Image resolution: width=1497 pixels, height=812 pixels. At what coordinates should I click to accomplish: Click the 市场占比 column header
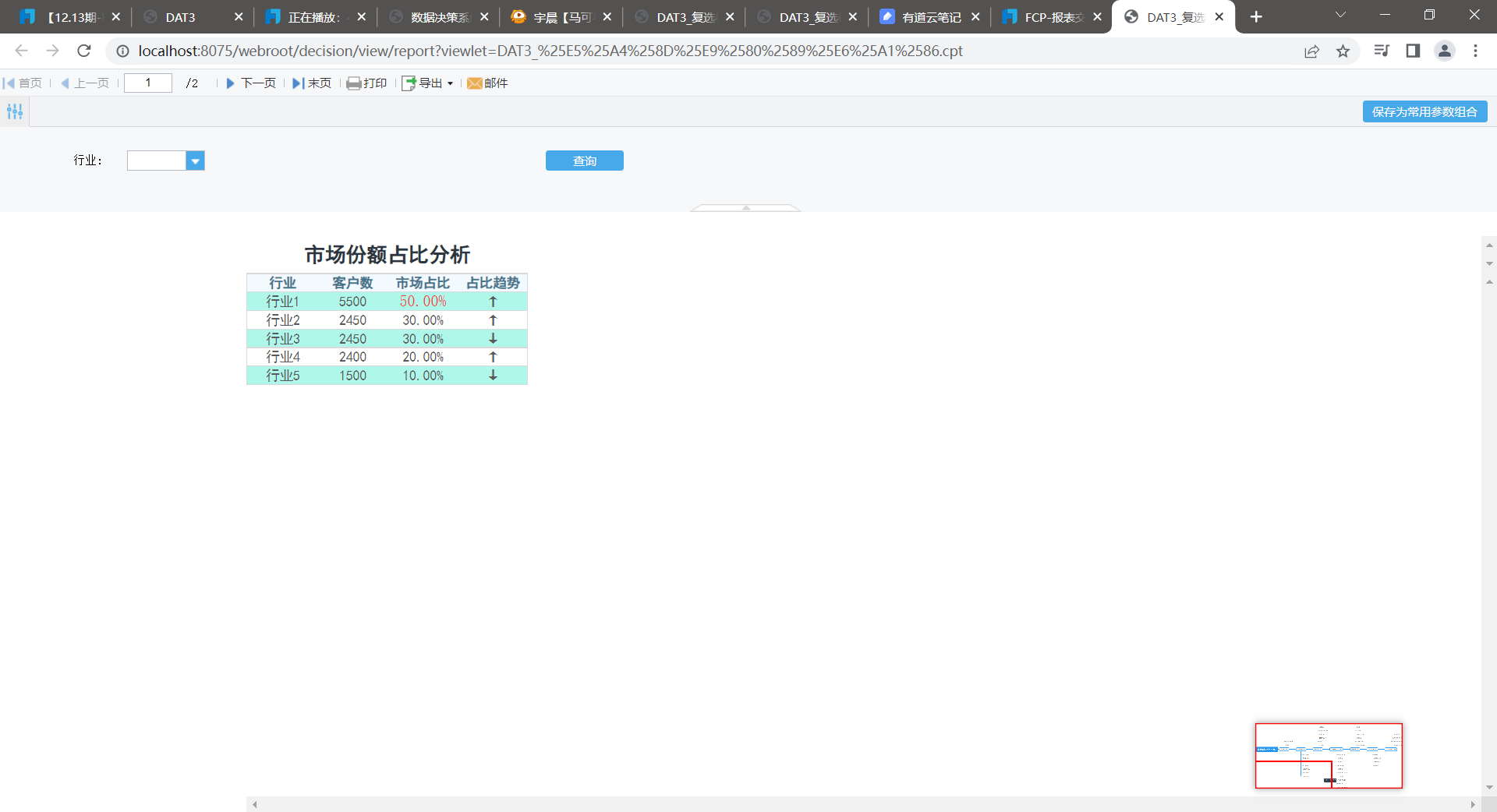[x=423, y=283]
